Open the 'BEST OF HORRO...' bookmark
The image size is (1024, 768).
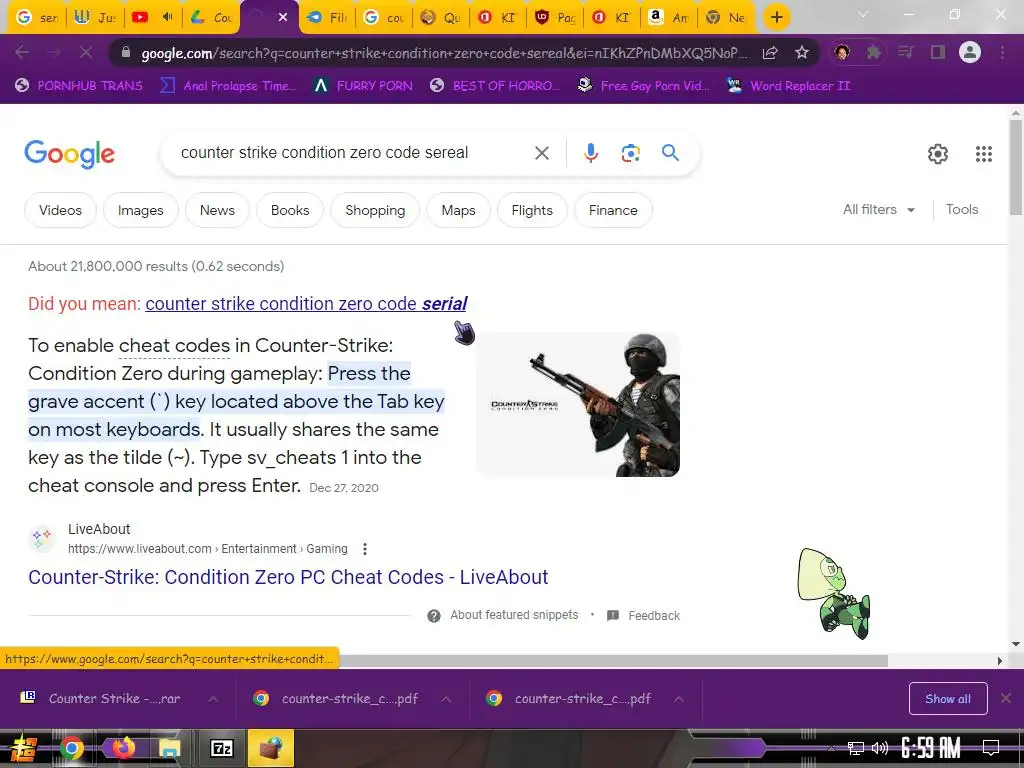[x=496, y=86]
